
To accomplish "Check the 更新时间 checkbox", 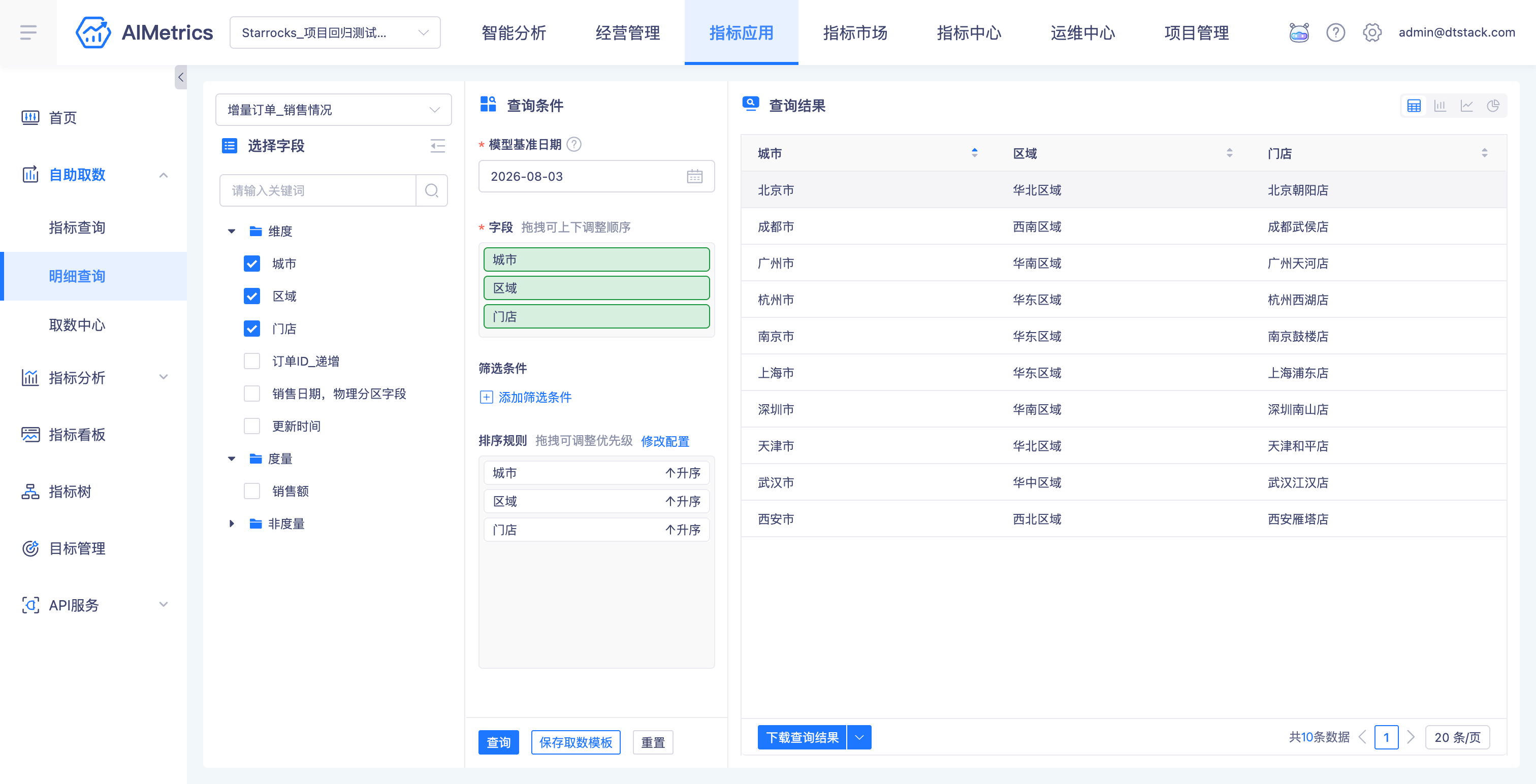I will click(x=252, y=427).
